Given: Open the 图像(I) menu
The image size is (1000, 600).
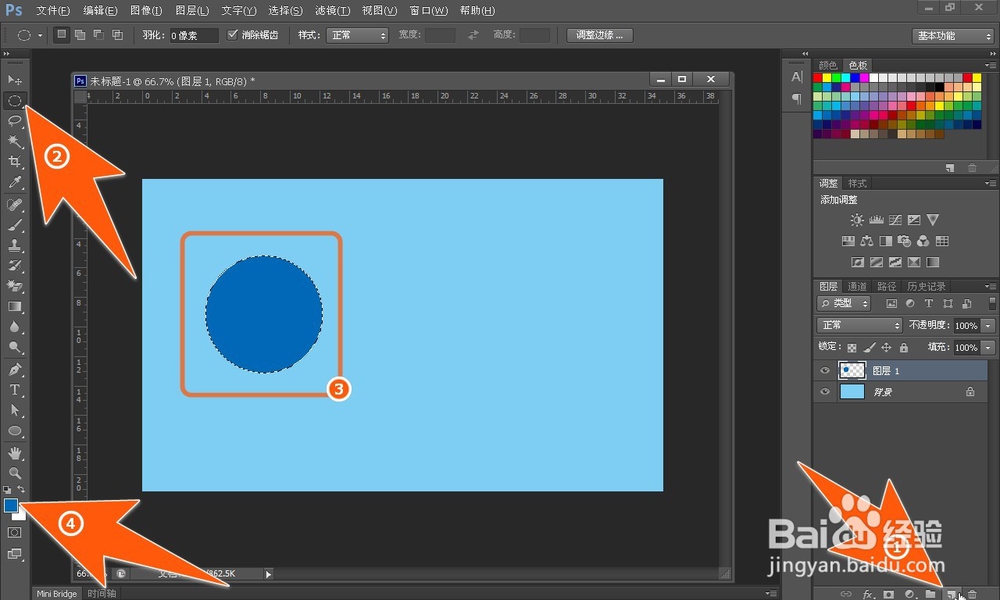Looking at the screenshot, I should (x=146, y=10).
